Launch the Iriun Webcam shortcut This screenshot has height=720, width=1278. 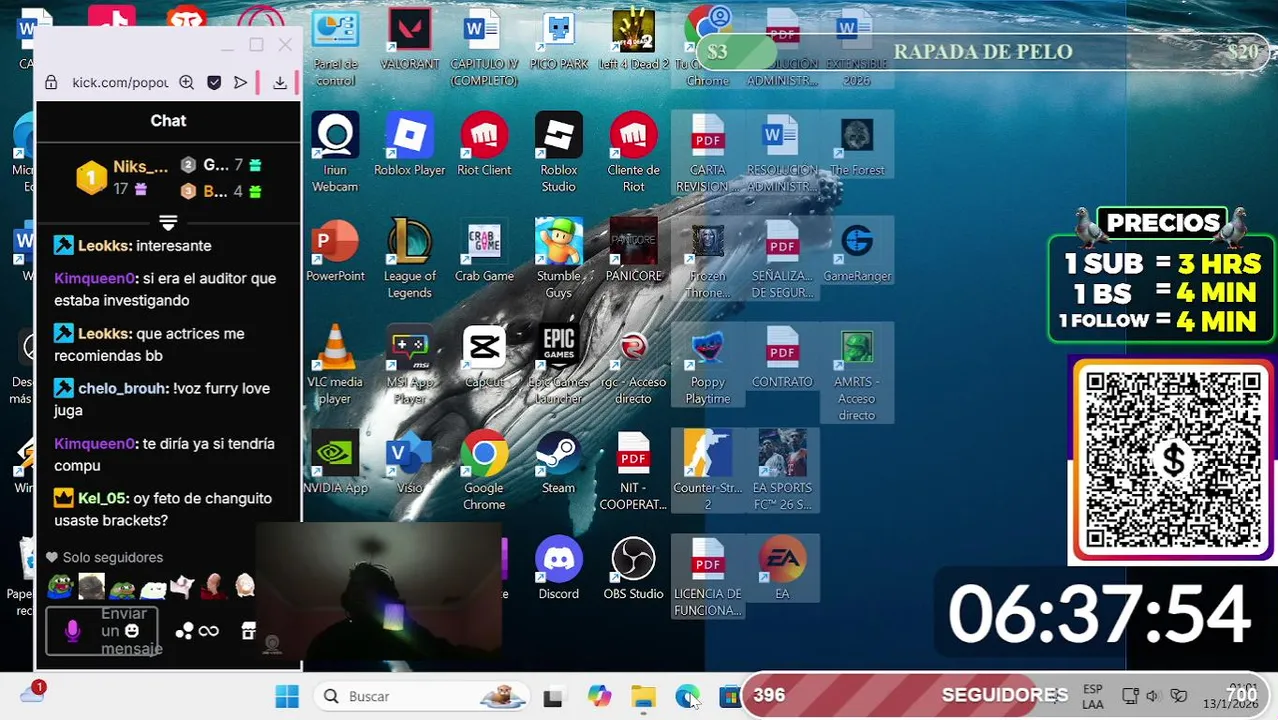(335, 153)
